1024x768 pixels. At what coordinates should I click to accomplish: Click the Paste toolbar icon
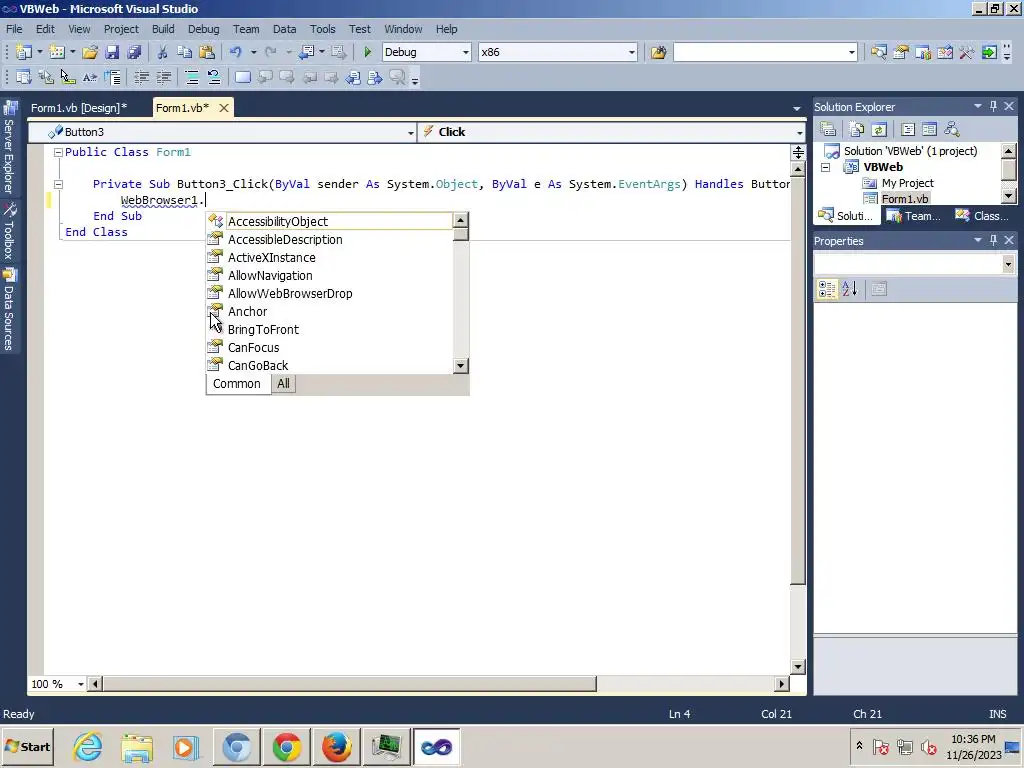click(207, 52)
